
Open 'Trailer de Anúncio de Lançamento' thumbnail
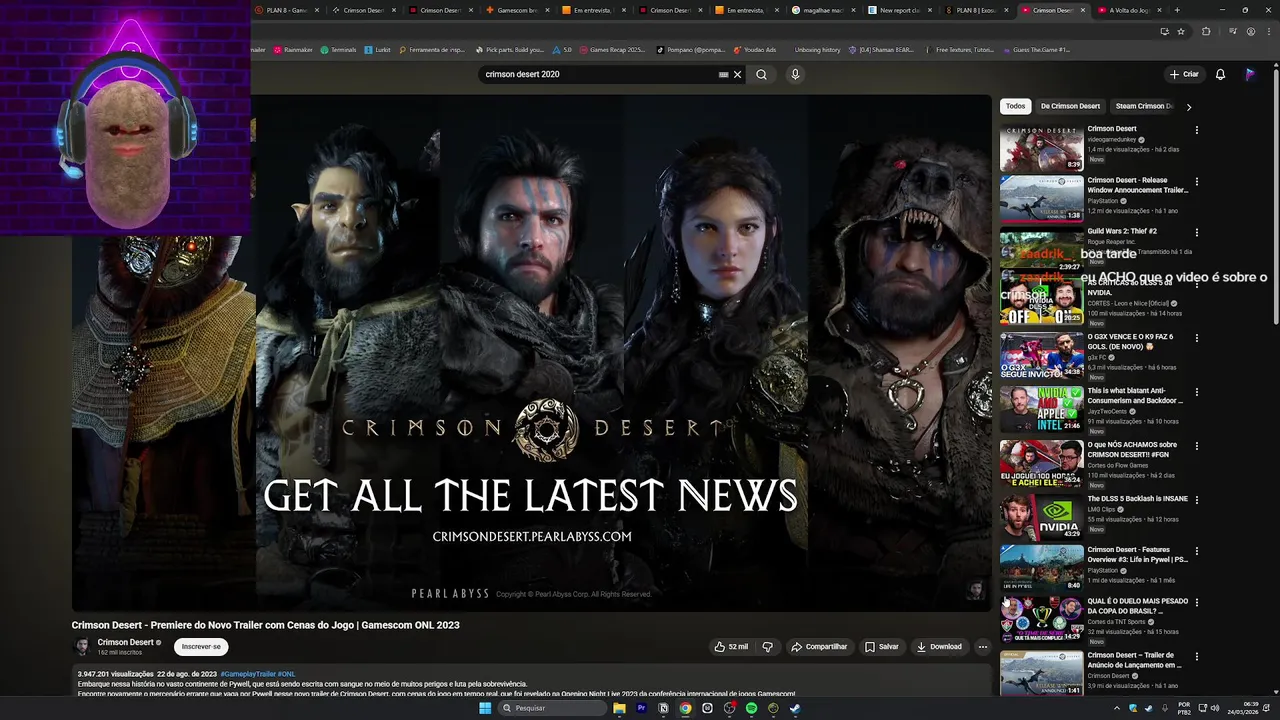1041,674
